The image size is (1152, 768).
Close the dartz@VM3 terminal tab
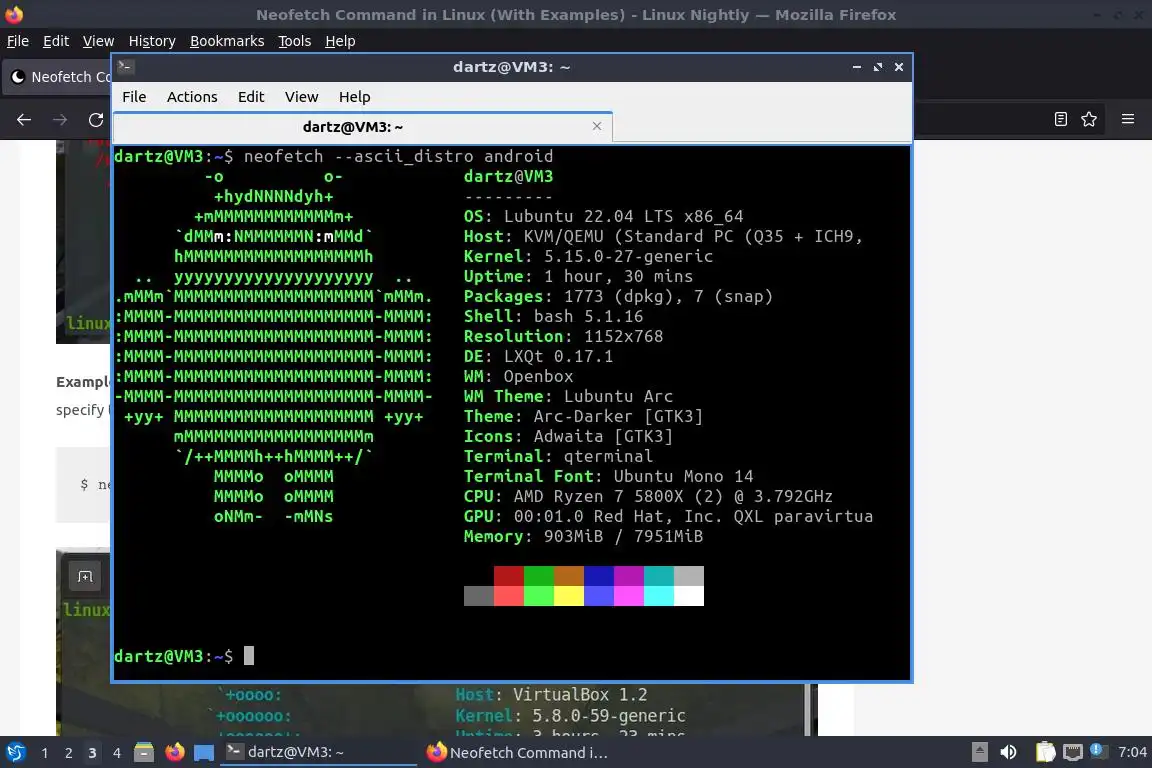point(597,126)
